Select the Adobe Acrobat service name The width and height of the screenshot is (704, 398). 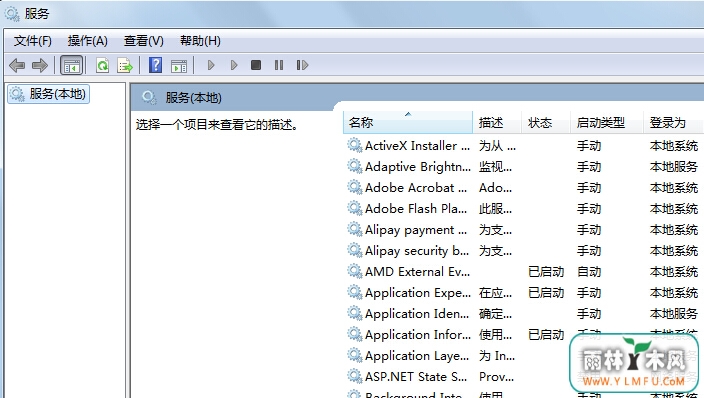pyautogui.click(x=416, y=187)
